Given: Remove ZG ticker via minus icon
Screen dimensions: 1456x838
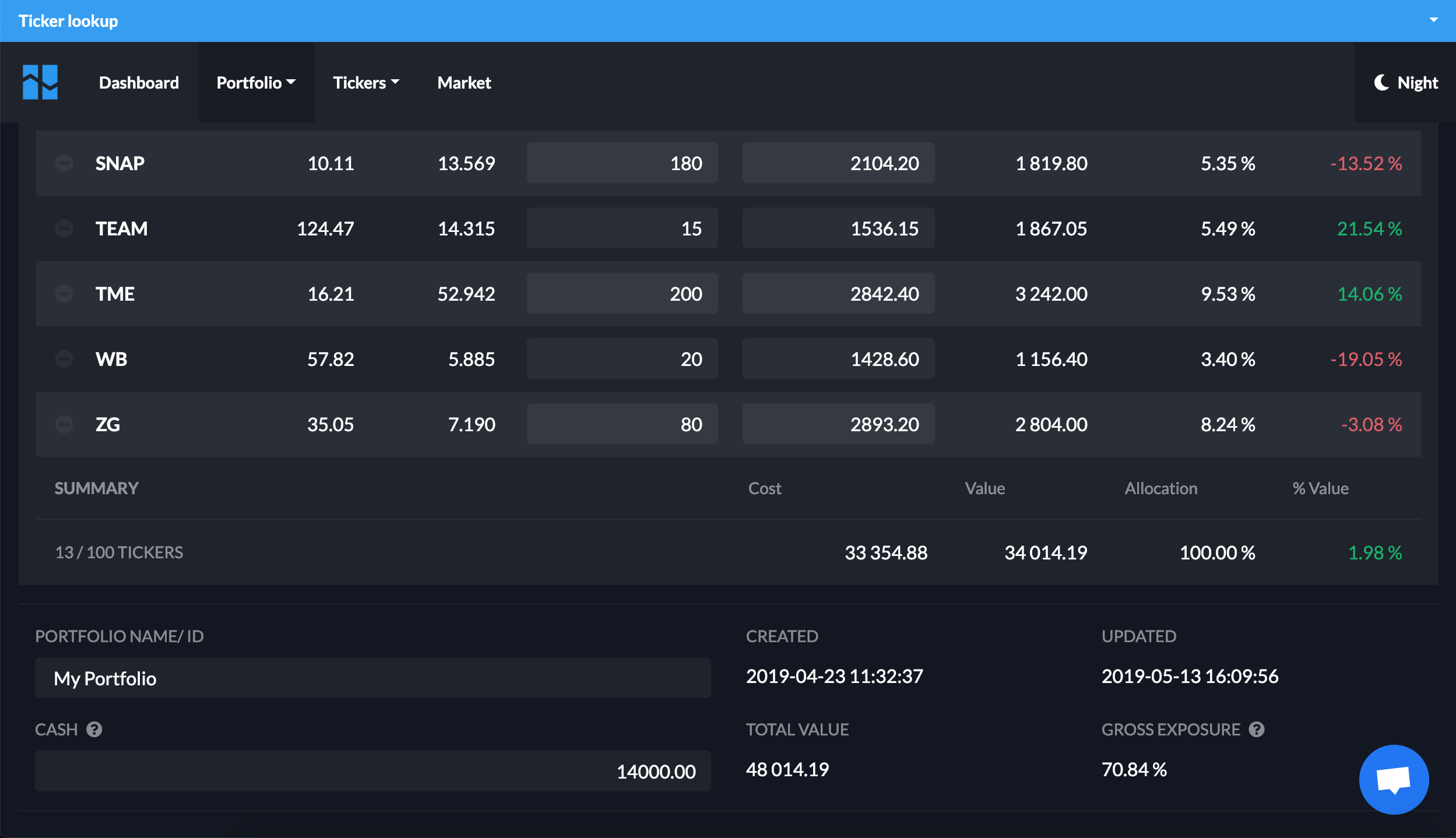Looking at the screenshot, I should pos(64,424).
